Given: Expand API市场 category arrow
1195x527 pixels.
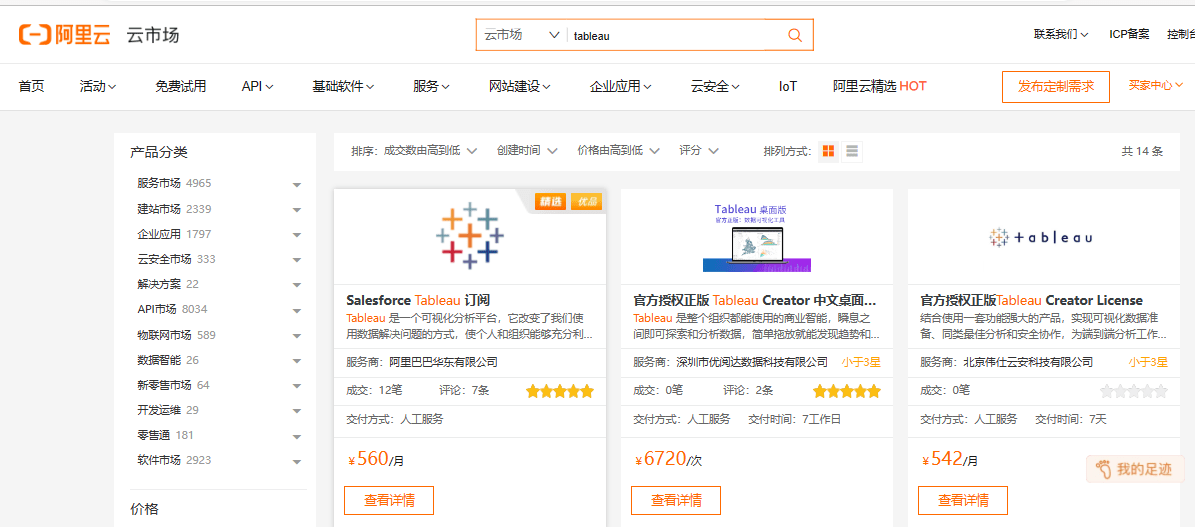Looking at the screenshot, I should click(296, 310).
